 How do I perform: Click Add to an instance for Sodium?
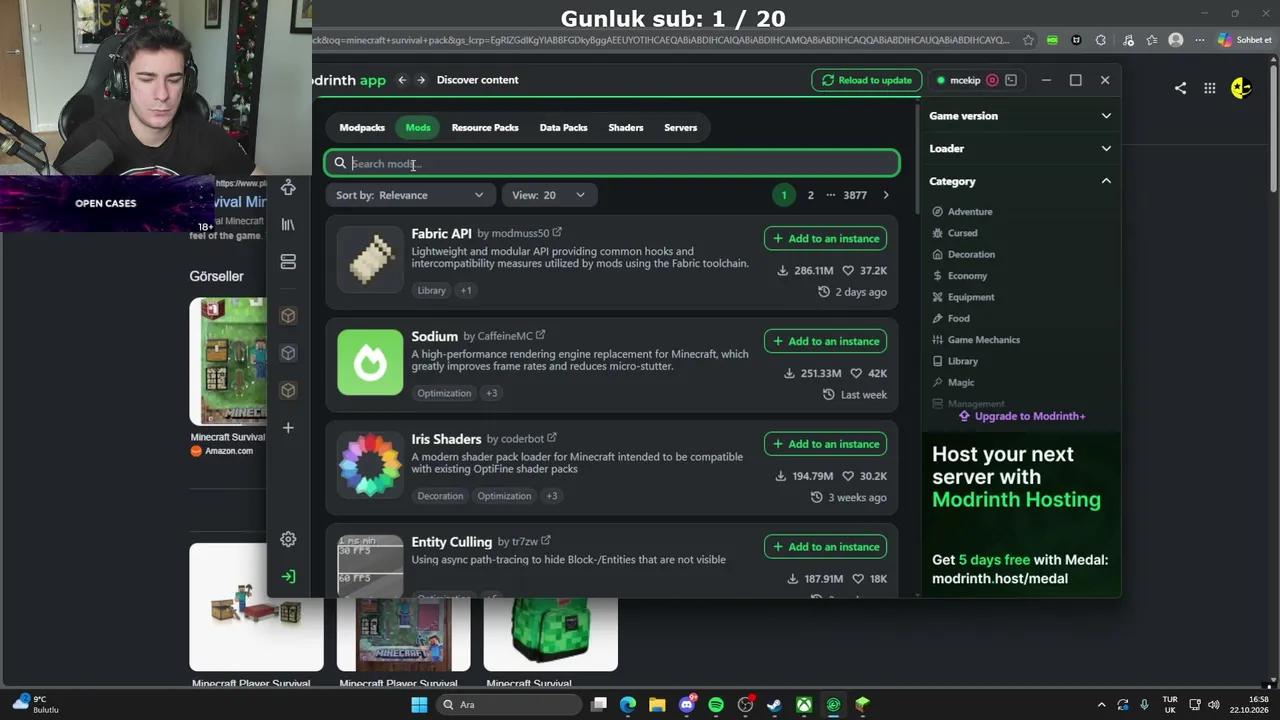click(x=825, y=341)
